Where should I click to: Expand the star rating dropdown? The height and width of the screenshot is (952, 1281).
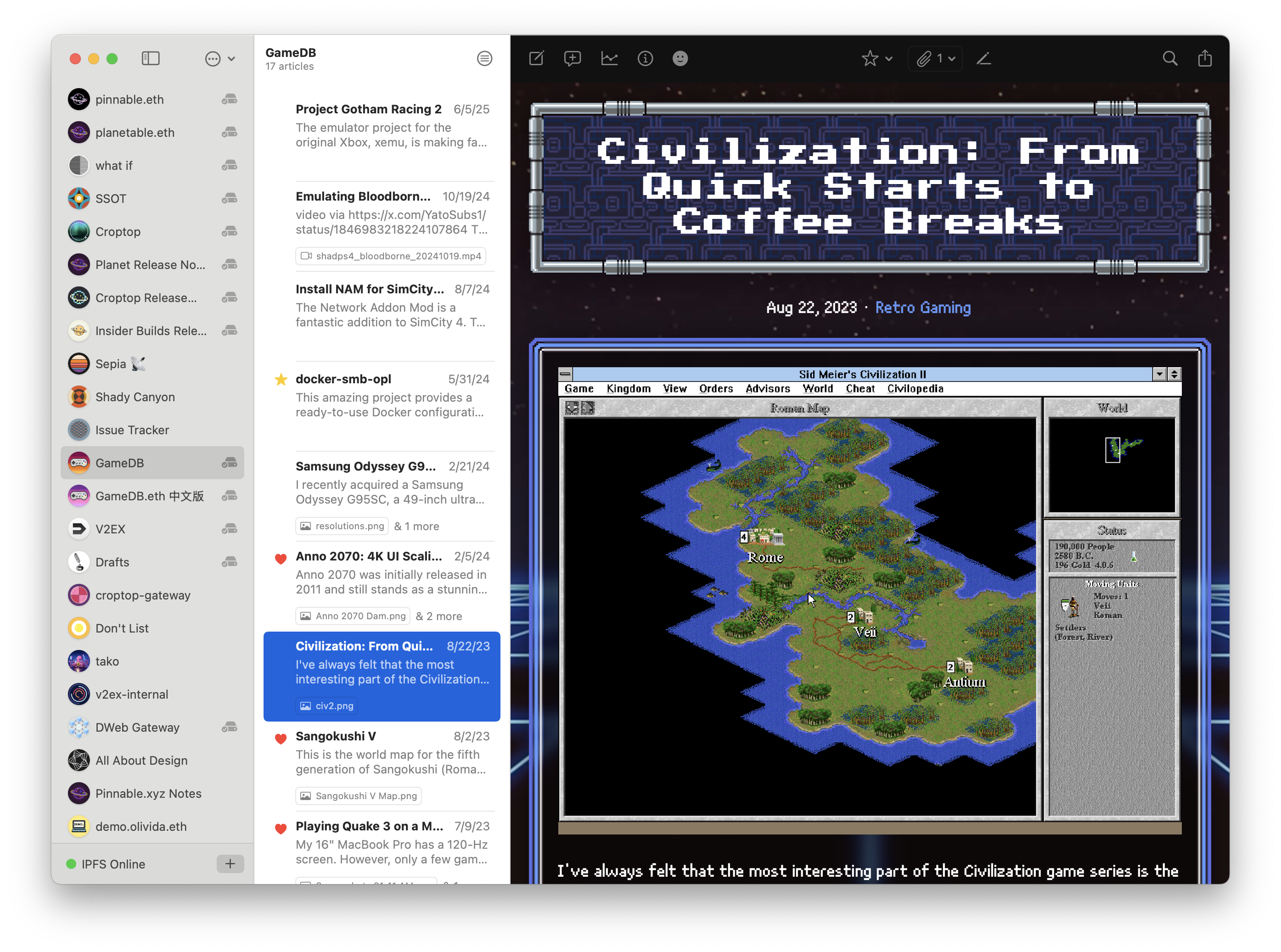(x=877, y=58)
